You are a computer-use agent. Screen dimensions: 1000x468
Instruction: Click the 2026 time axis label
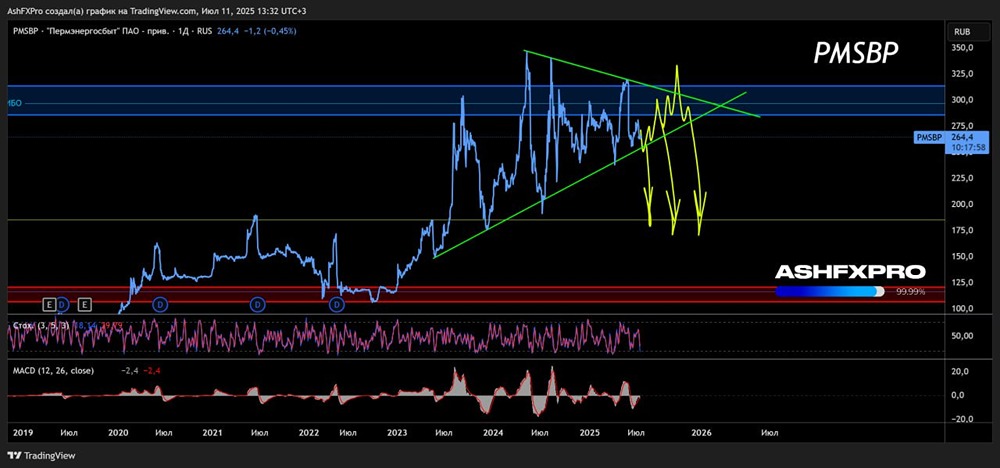click(x=702, y=433)
